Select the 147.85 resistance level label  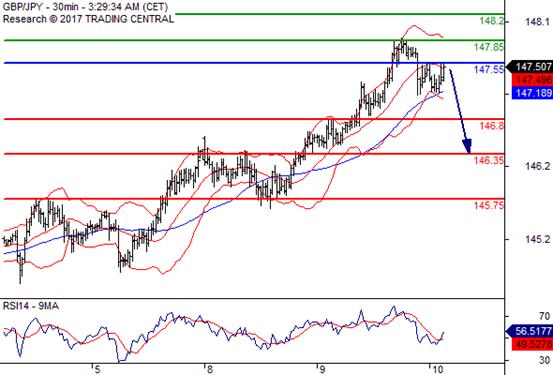click(489, 47)
